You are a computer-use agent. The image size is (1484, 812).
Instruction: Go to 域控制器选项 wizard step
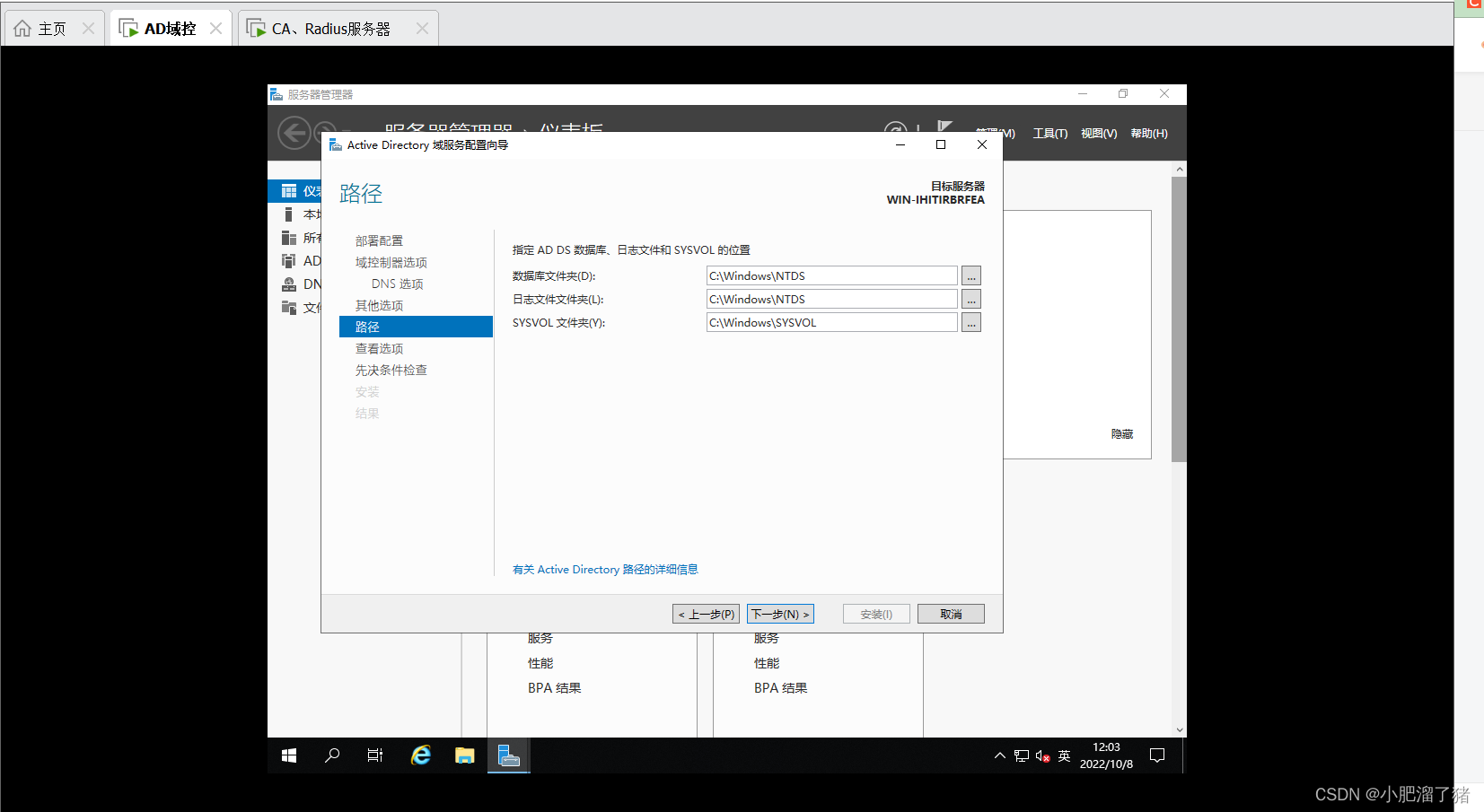[391, 262]
